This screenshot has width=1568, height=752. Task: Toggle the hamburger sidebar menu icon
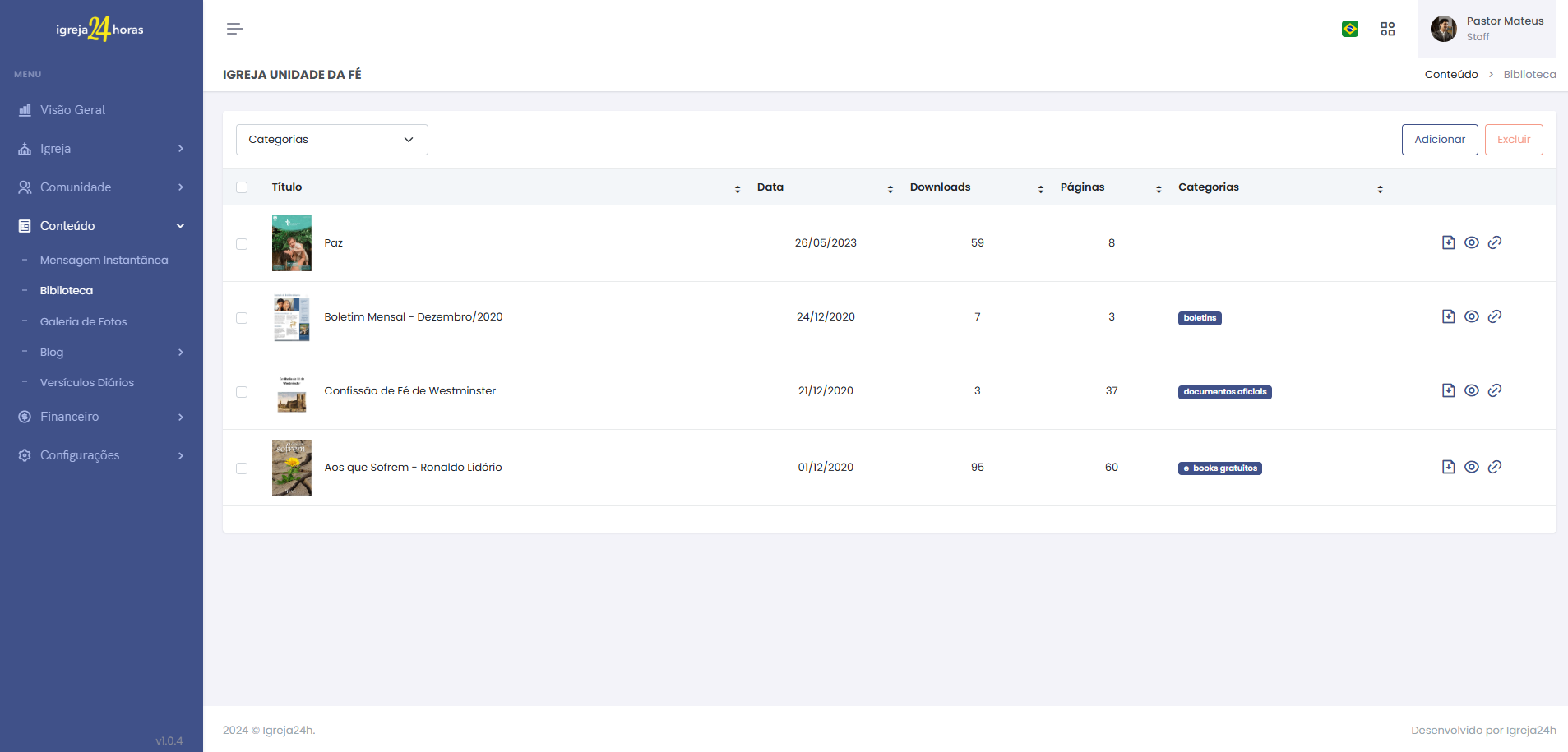[x=234, y=29]
